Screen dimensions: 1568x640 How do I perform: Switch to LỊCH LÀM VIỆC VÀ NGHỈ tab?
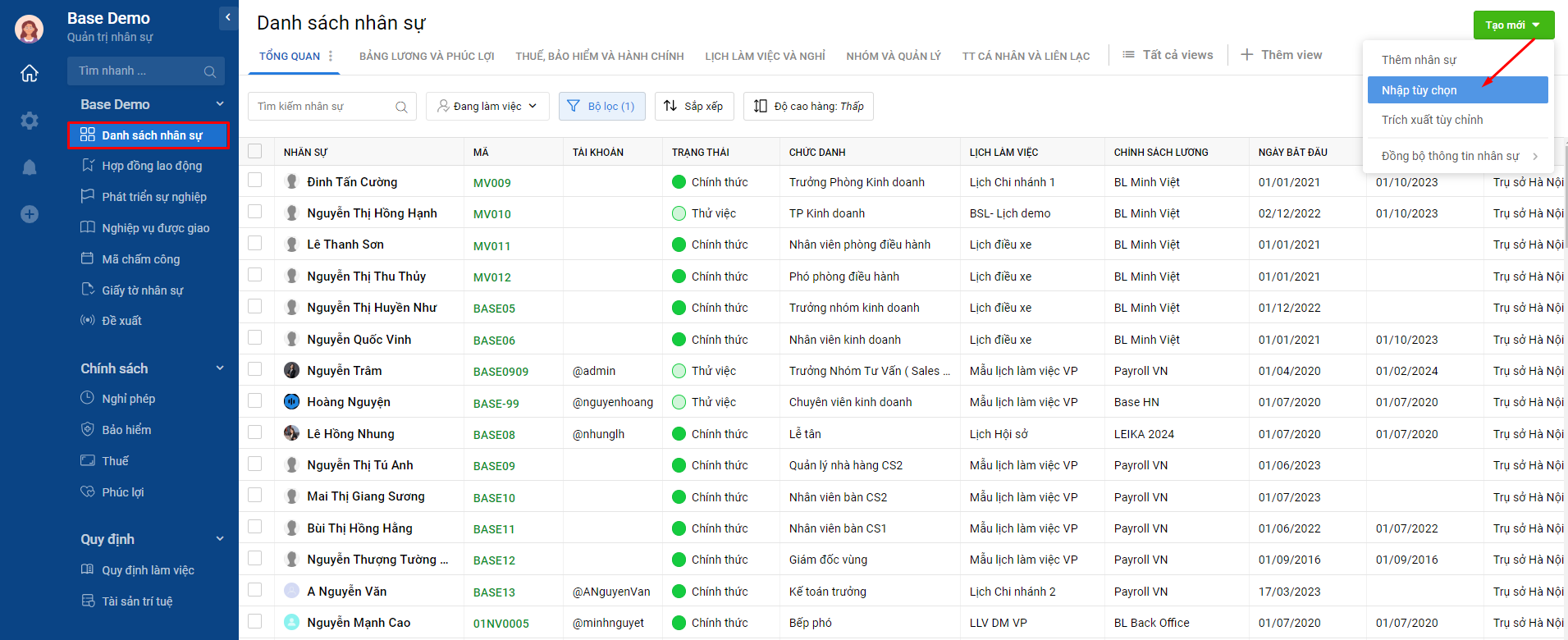765,56
